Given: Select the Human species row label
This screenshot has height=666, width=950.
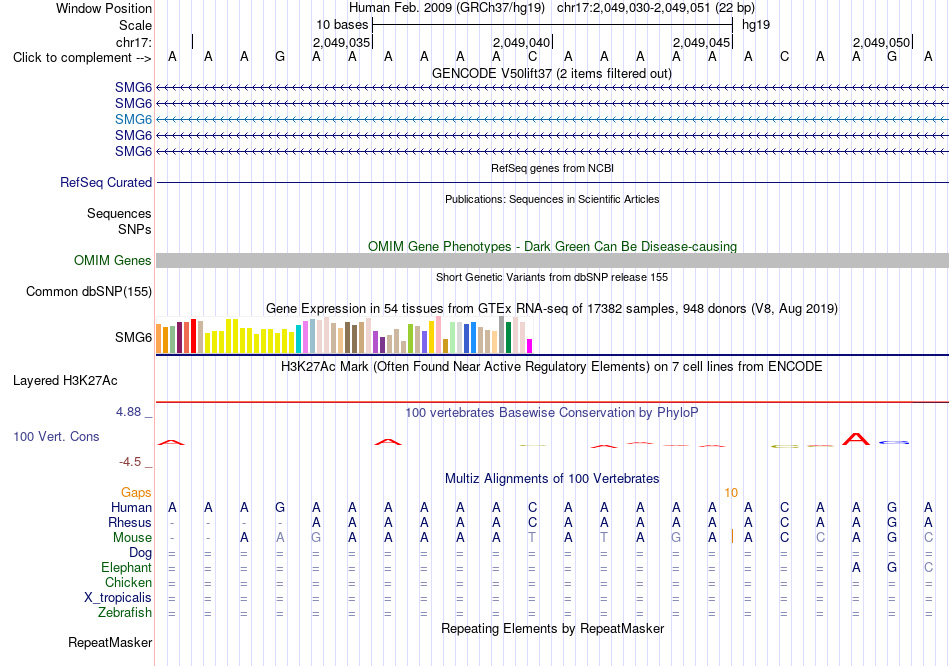Looking at the screenshot, I should tap(131, 508).
